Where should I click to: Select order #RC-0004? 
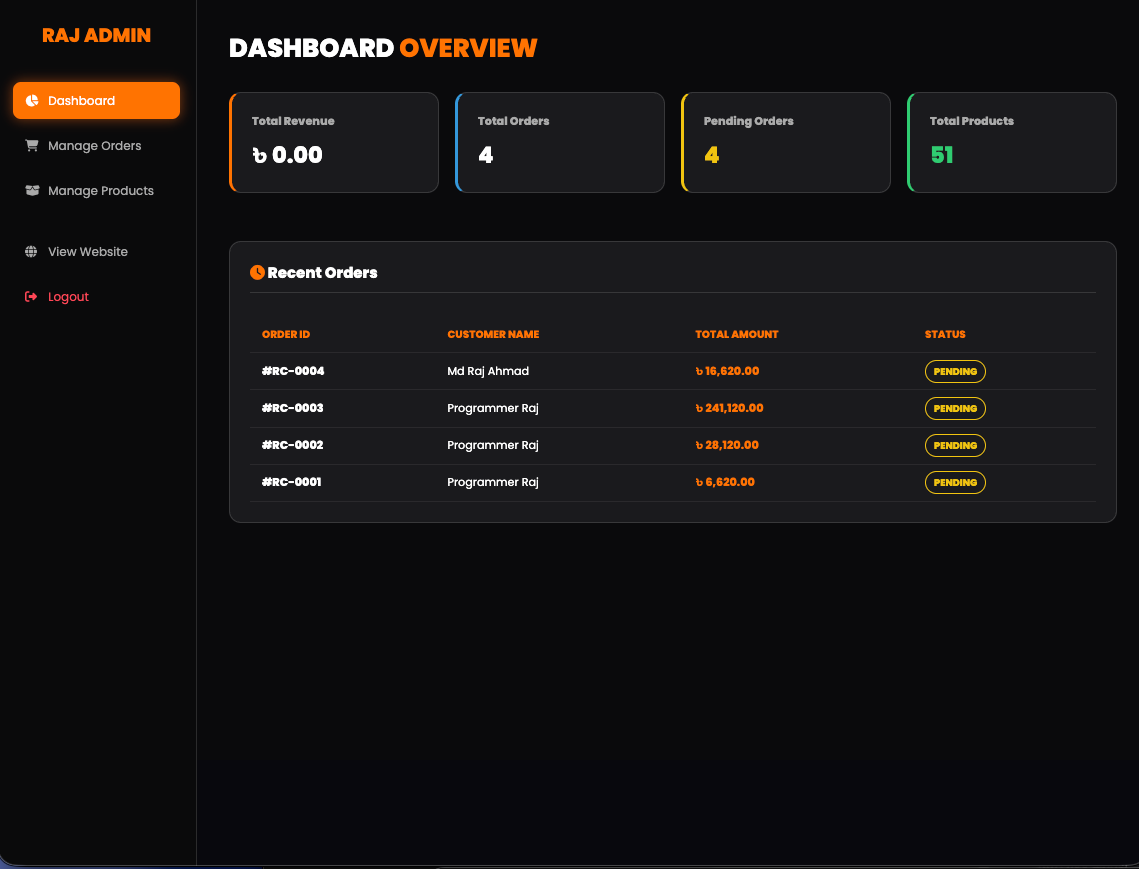point(293,371)
